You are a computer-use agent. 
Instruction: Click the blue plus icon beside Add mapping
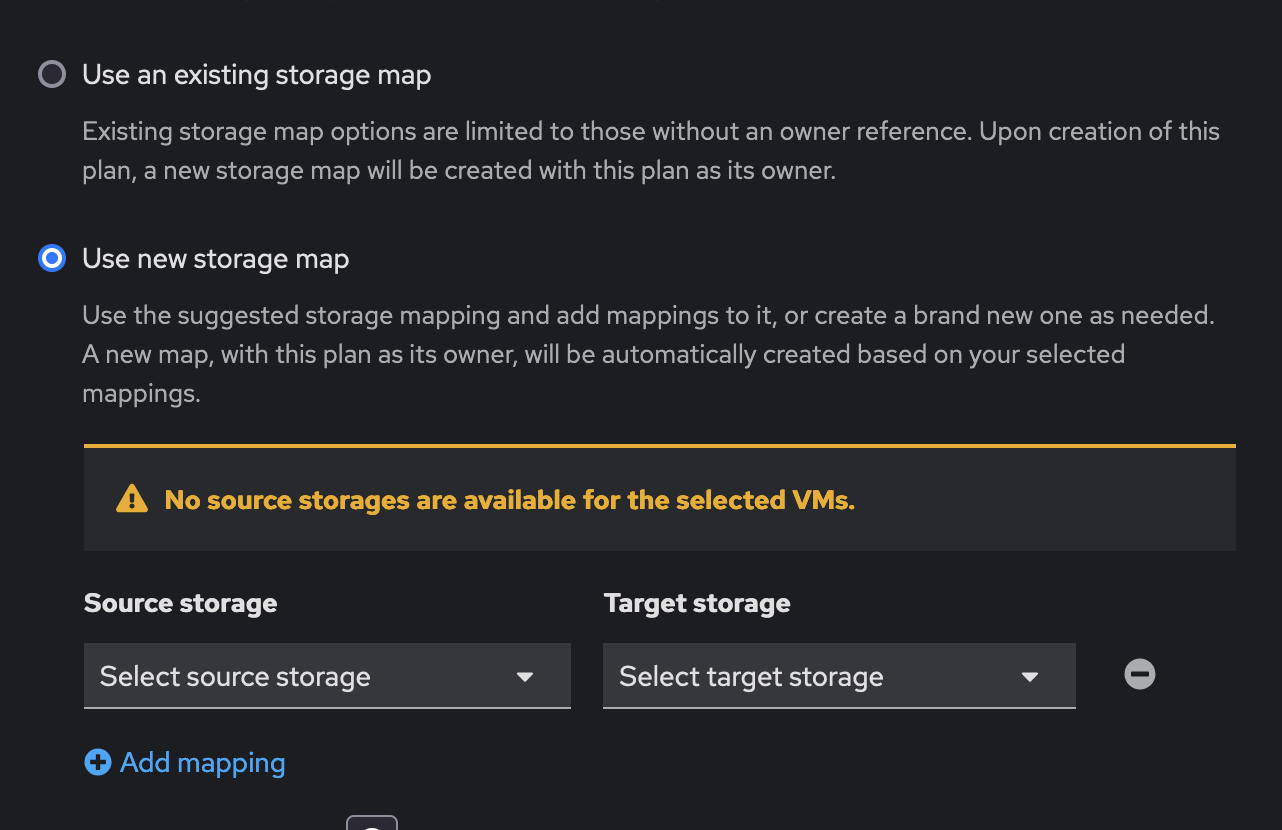click(97, 763)
